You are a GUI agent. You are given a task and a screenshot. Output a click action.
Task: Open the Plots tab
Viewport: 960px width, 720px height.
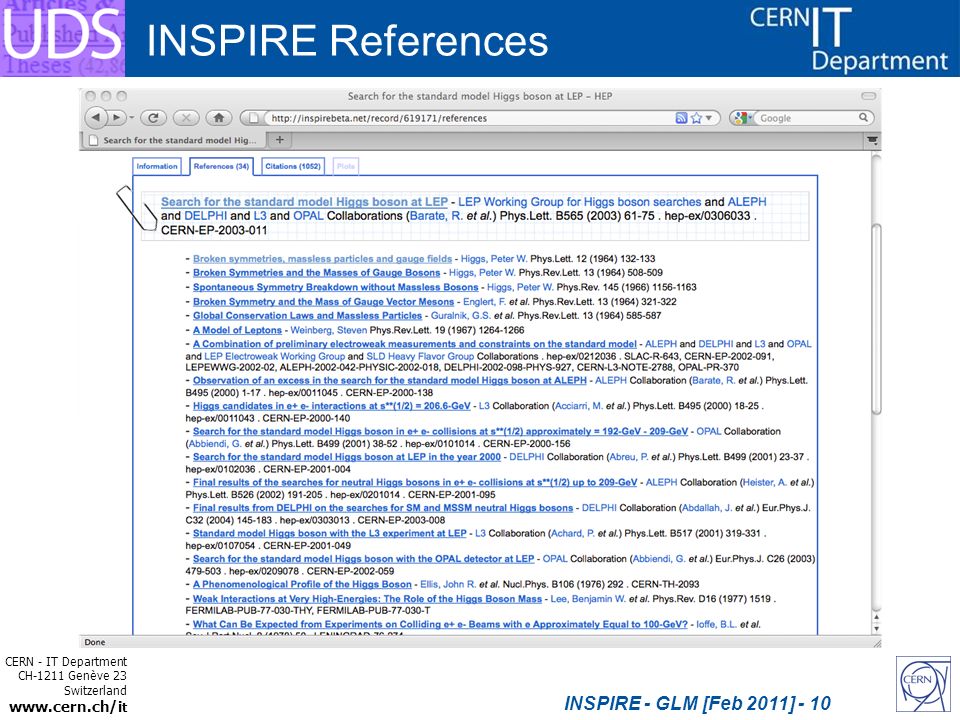(x=345, y=166)
